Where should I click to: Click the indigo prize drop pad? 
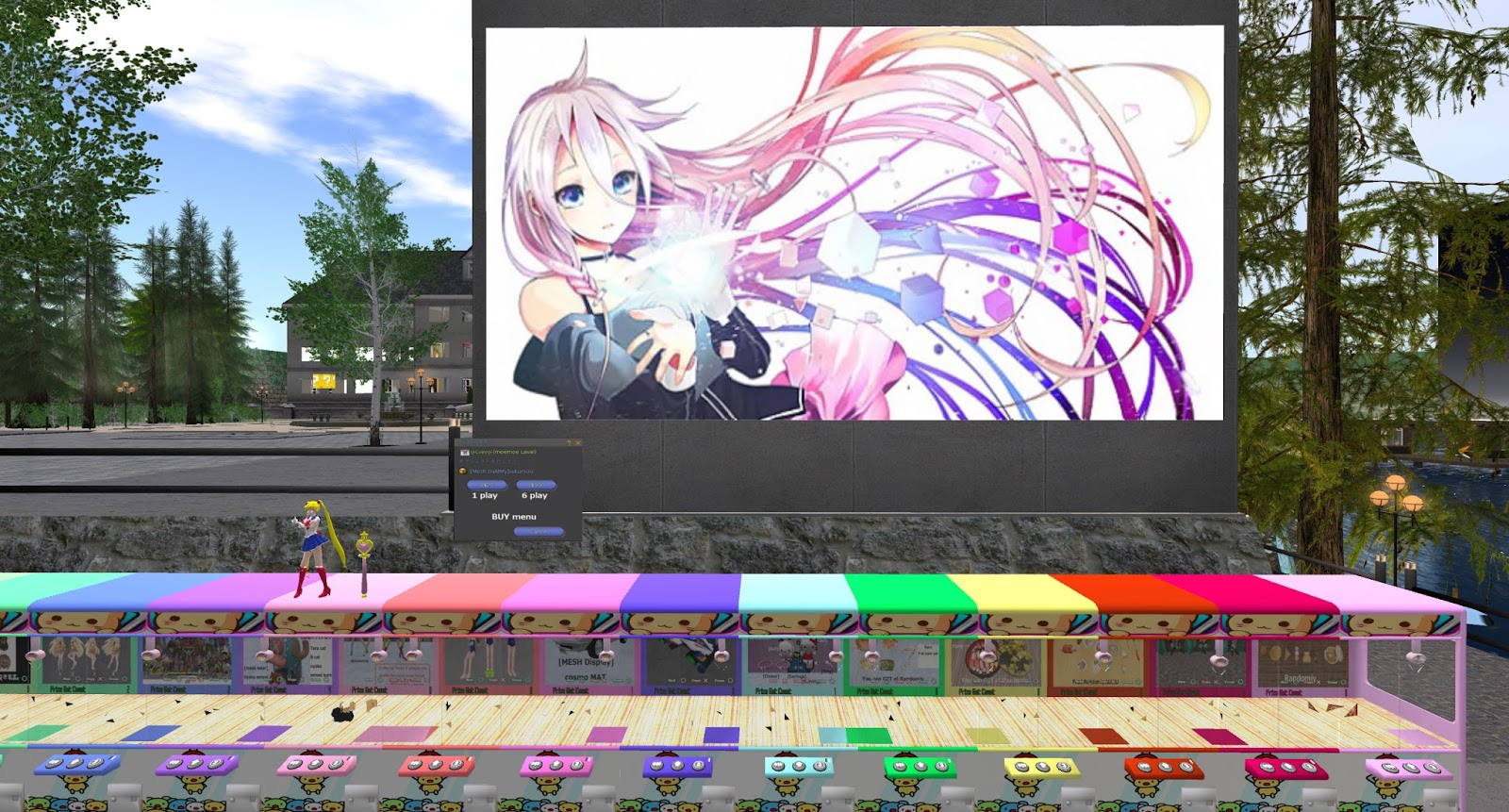(x=721, y=735)
